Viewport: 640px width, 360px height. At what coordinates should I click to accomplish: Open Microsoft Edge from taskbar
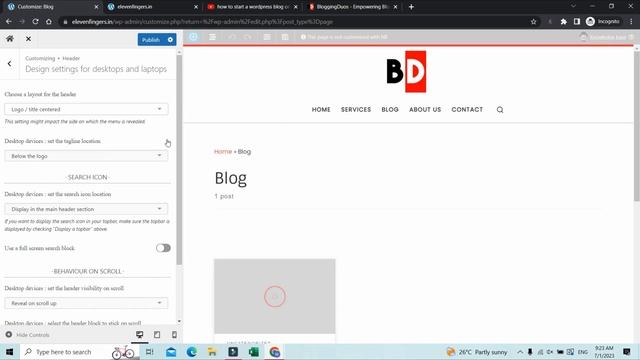[191, 352]
